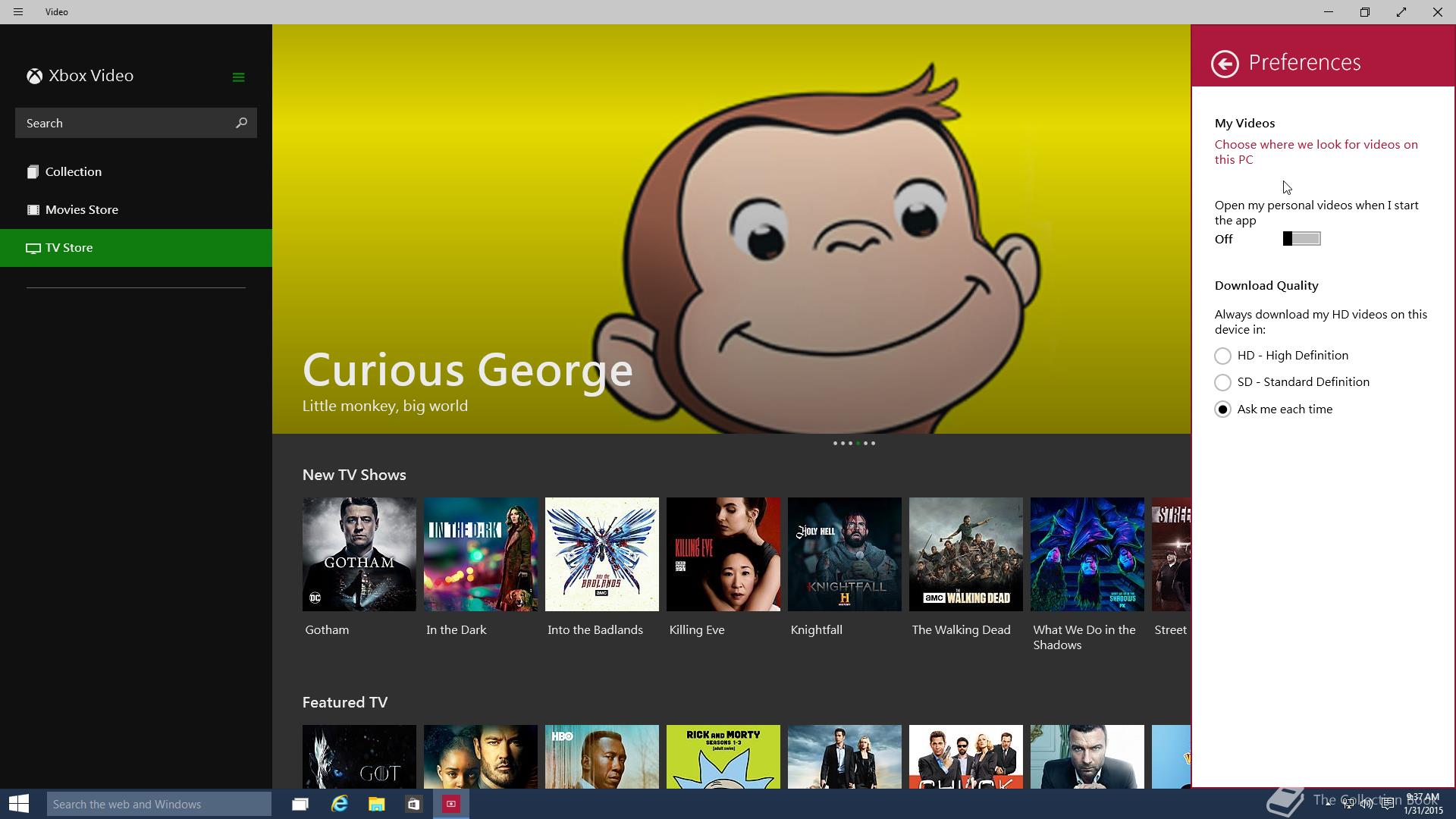Open File Explorer from taskbar
The width and height of the screenshot is (1456, 819).
(377, 804)
